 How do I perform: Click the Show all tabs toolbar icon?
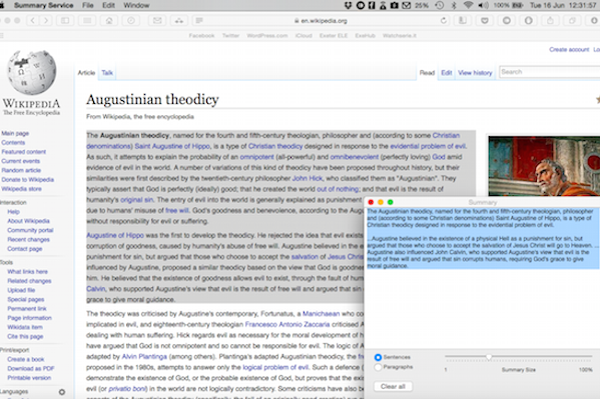click(x=572, y=21)
